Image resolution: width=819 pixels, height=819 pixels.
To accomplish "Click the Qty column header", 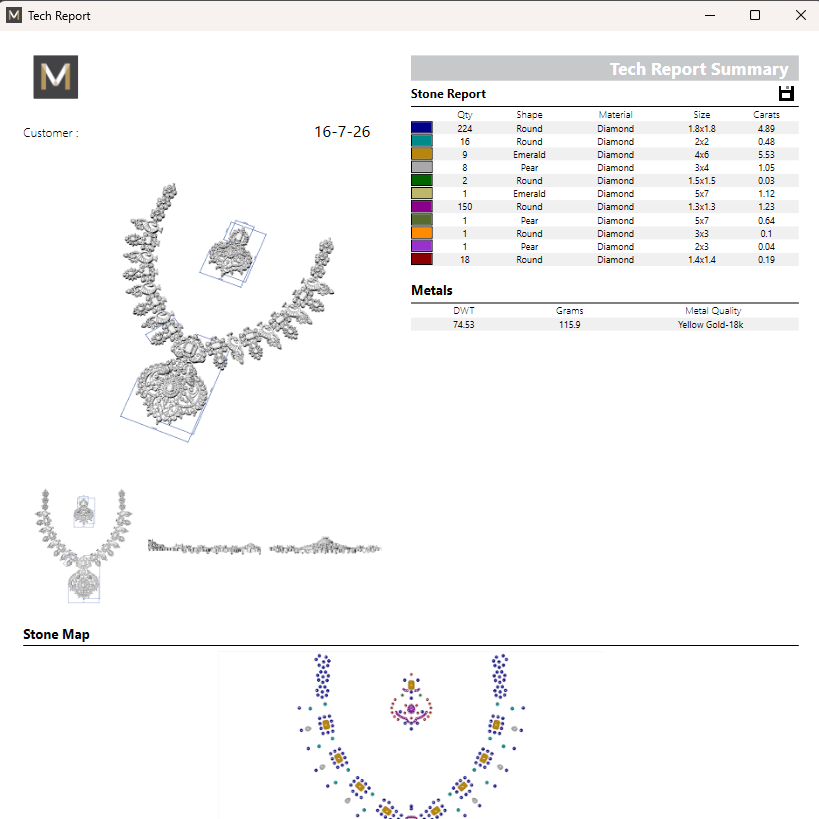I will click(464, 115).
